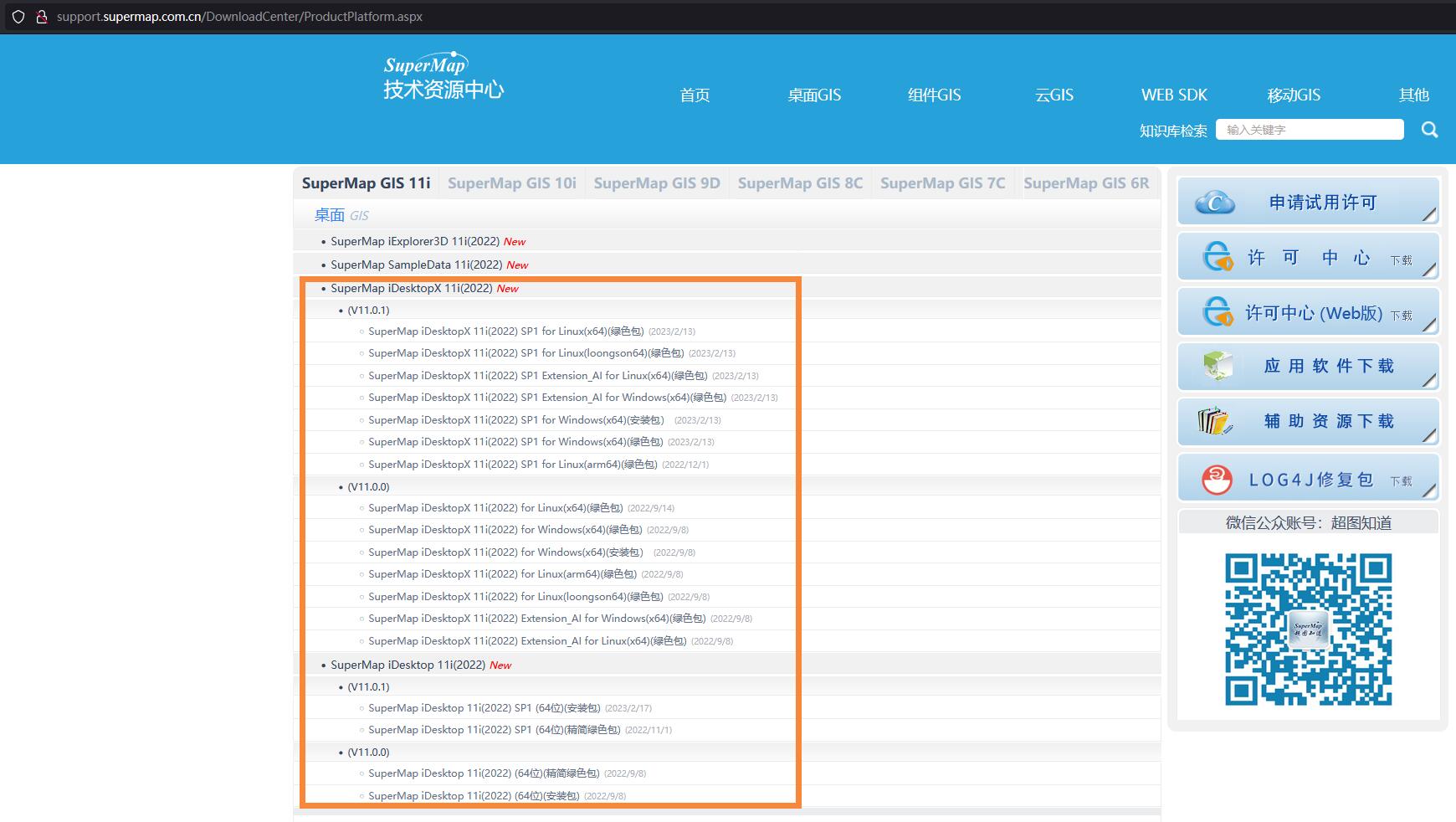Click the books icon beside 辅助资源下载

[1215, 420]
